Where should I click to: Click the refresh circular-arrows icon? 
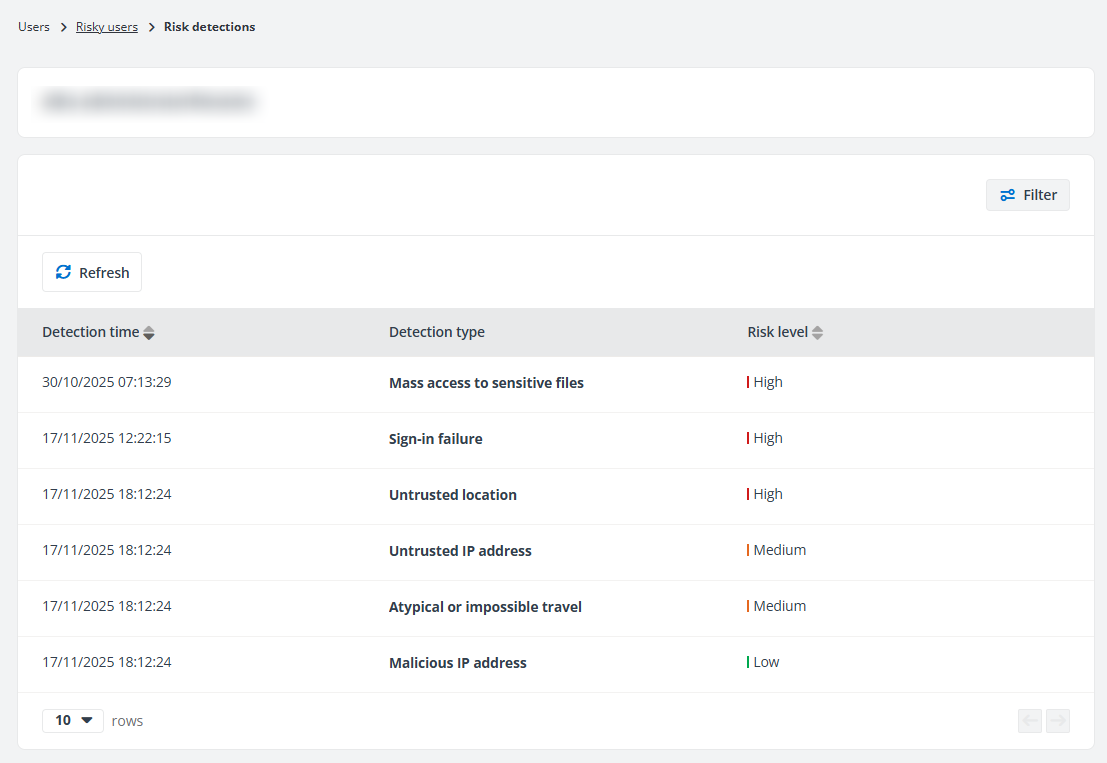63,271
